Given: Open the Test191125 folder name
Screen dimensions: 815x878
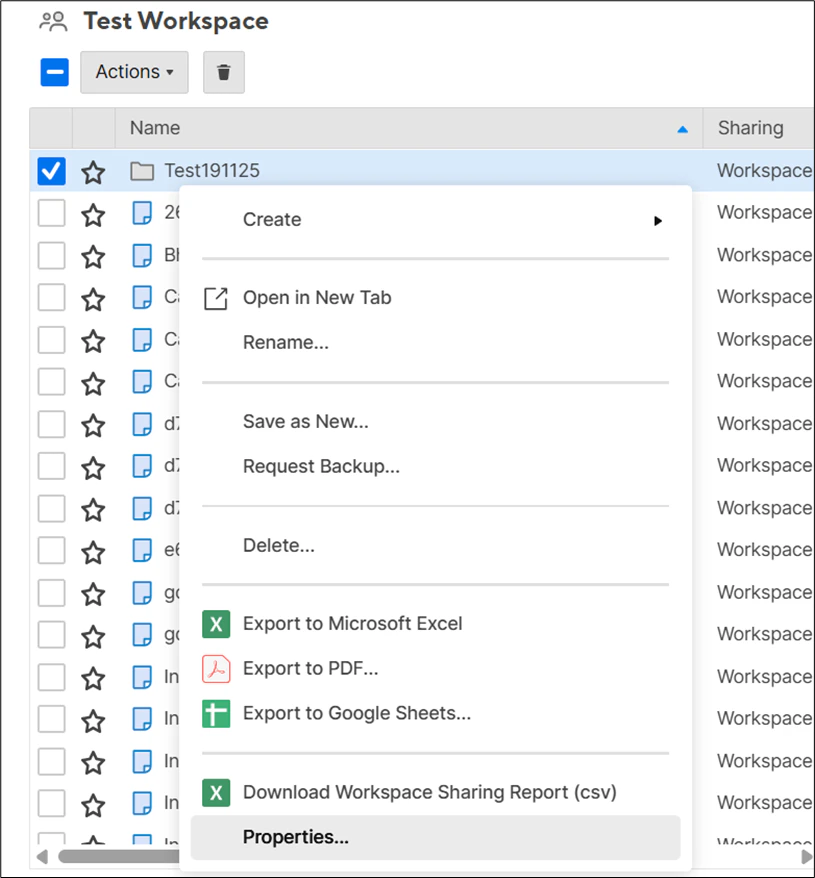Looking at the screenshot, I should point(212,171).
